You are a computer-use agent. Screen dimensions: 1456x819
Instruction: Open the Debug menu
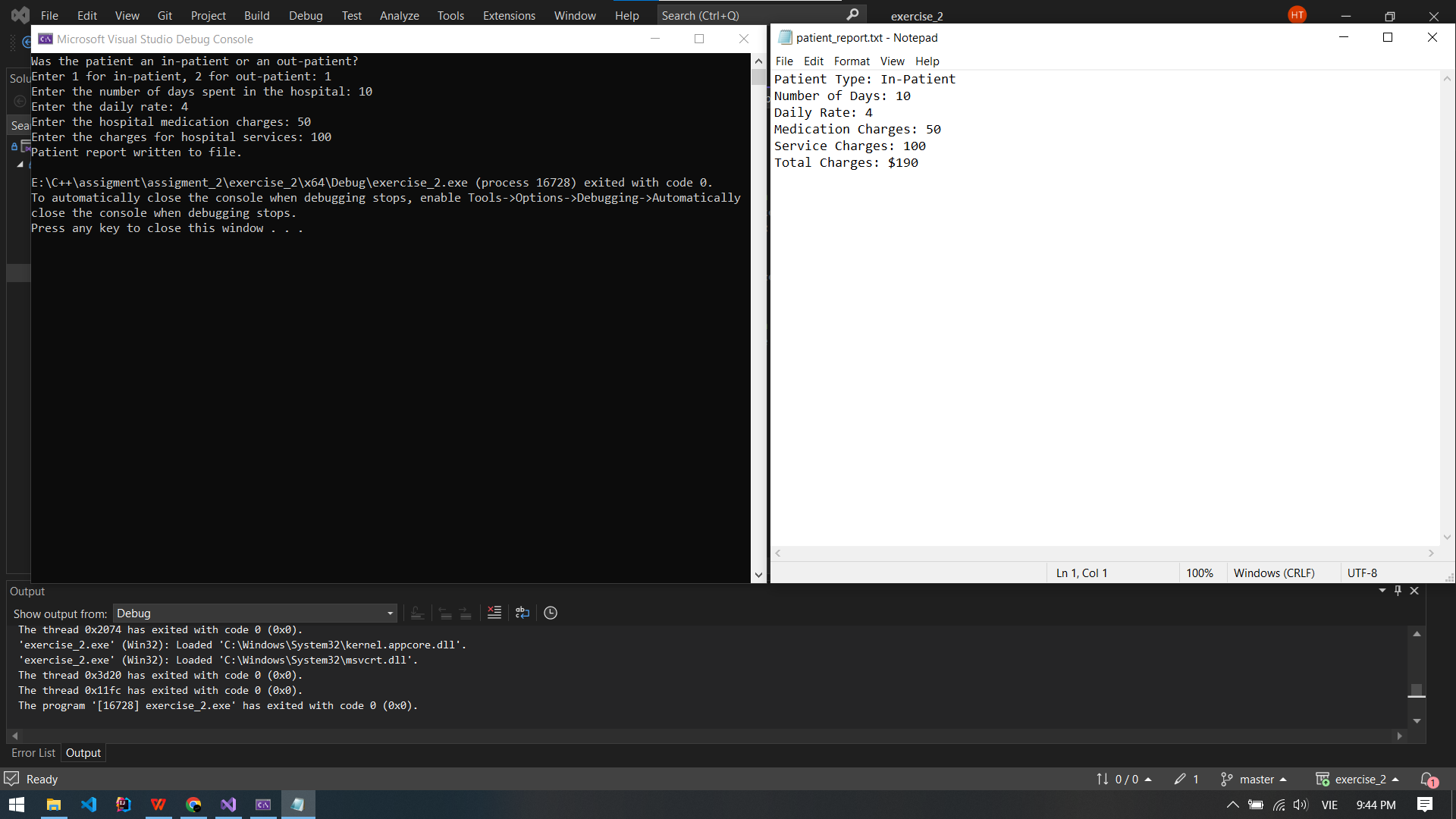pos(305,15)
